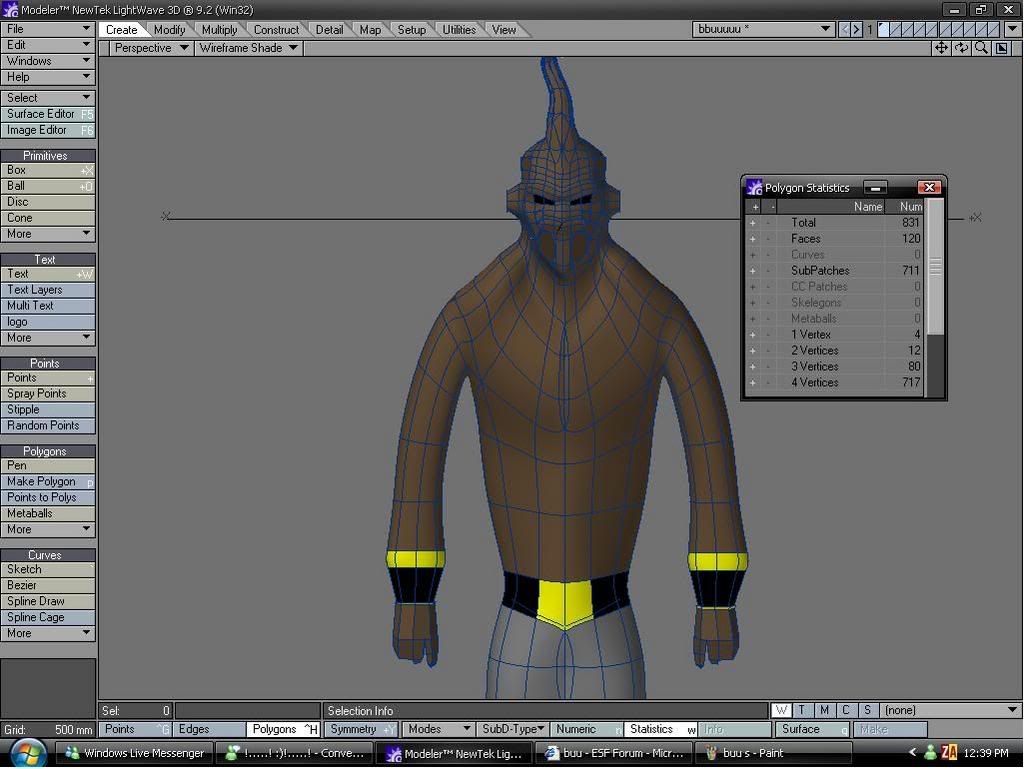The width and height of the screenshot is (1024, 769).
Task: Switch to buu s - Paint taskbar window
Action: pyautogui.click(x=773, y=753)
